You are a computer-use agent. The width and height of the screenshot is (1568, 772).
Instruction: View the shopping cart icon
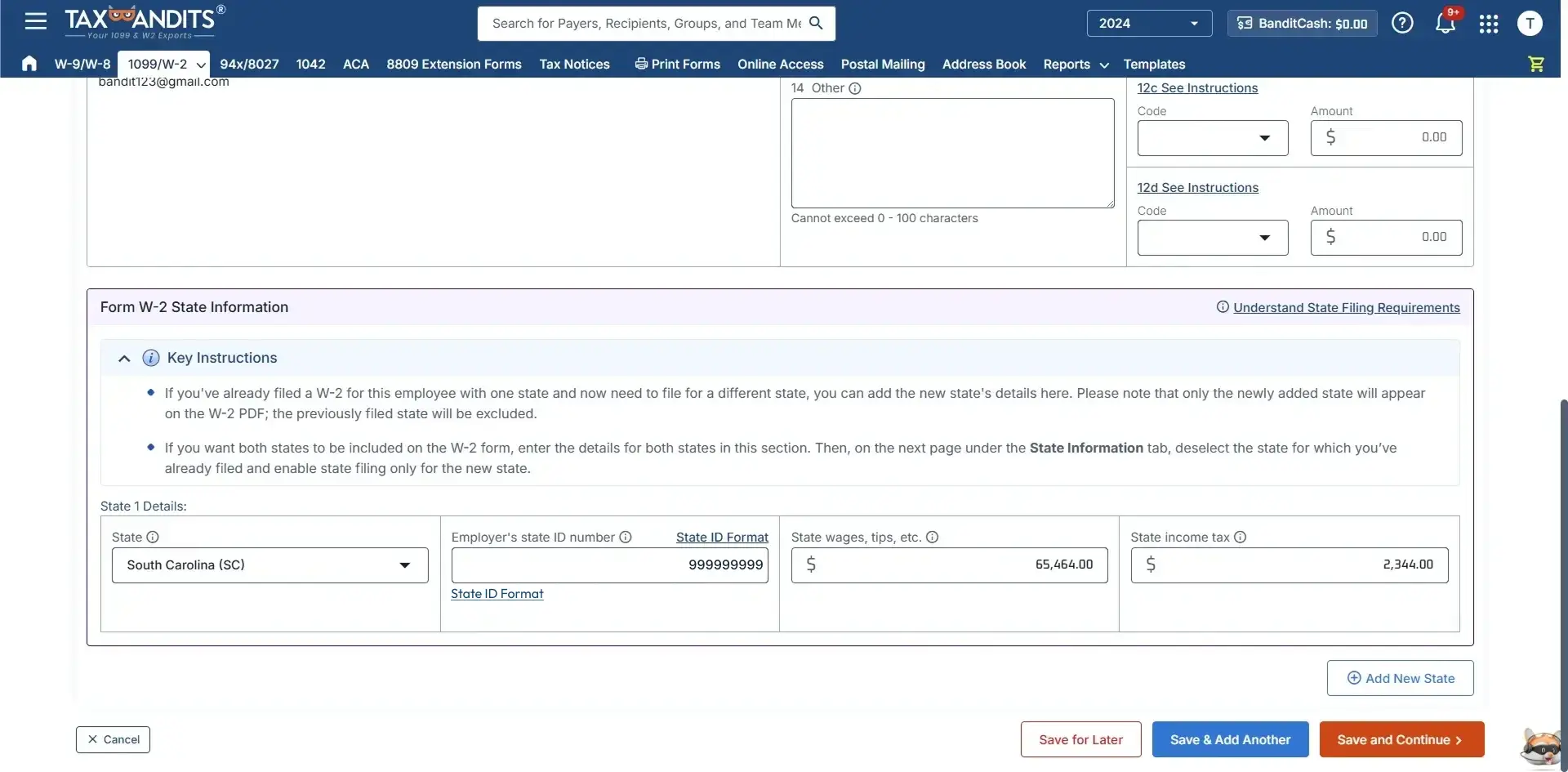coord(1535,64)
